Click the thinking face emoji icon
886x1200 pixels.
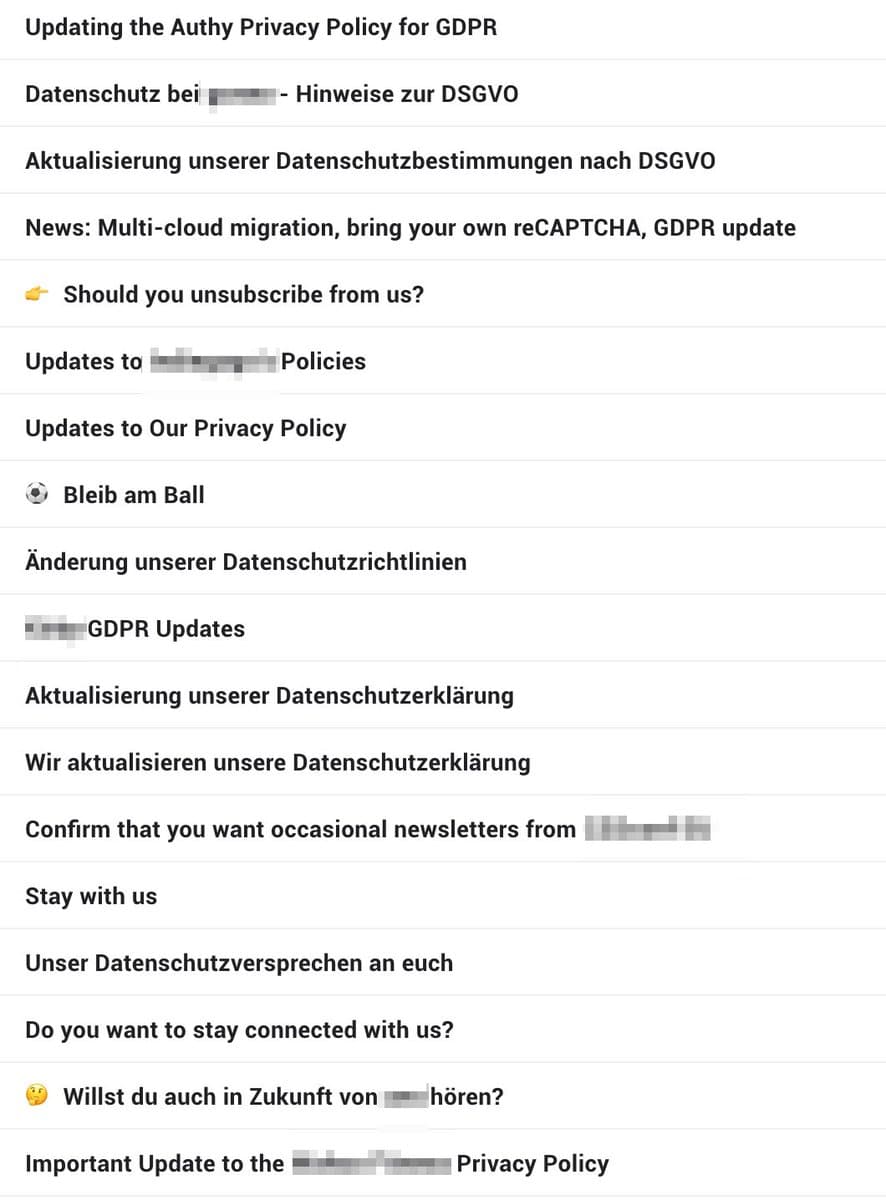37,1097
